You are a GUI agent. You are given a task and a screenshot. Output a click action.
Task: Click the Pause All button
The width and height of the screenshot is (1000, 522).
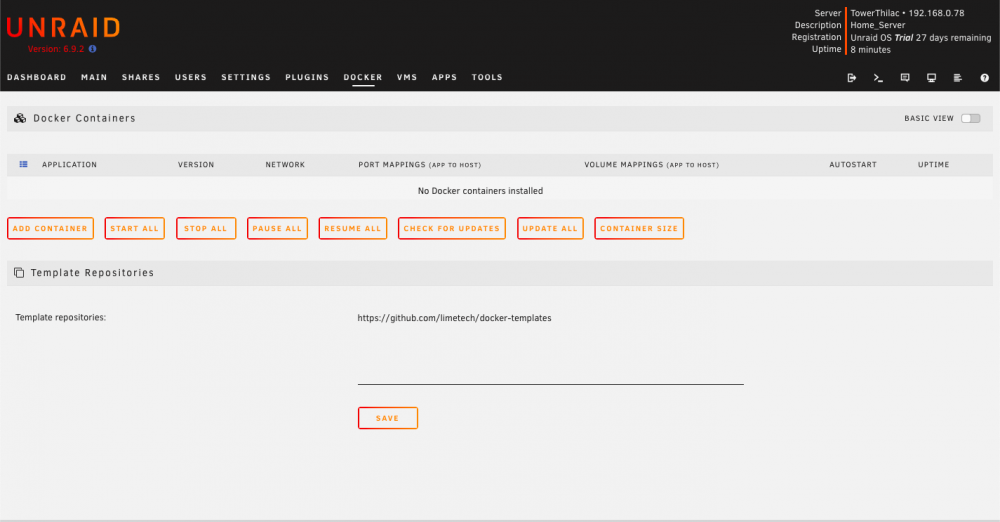(277, 228)
